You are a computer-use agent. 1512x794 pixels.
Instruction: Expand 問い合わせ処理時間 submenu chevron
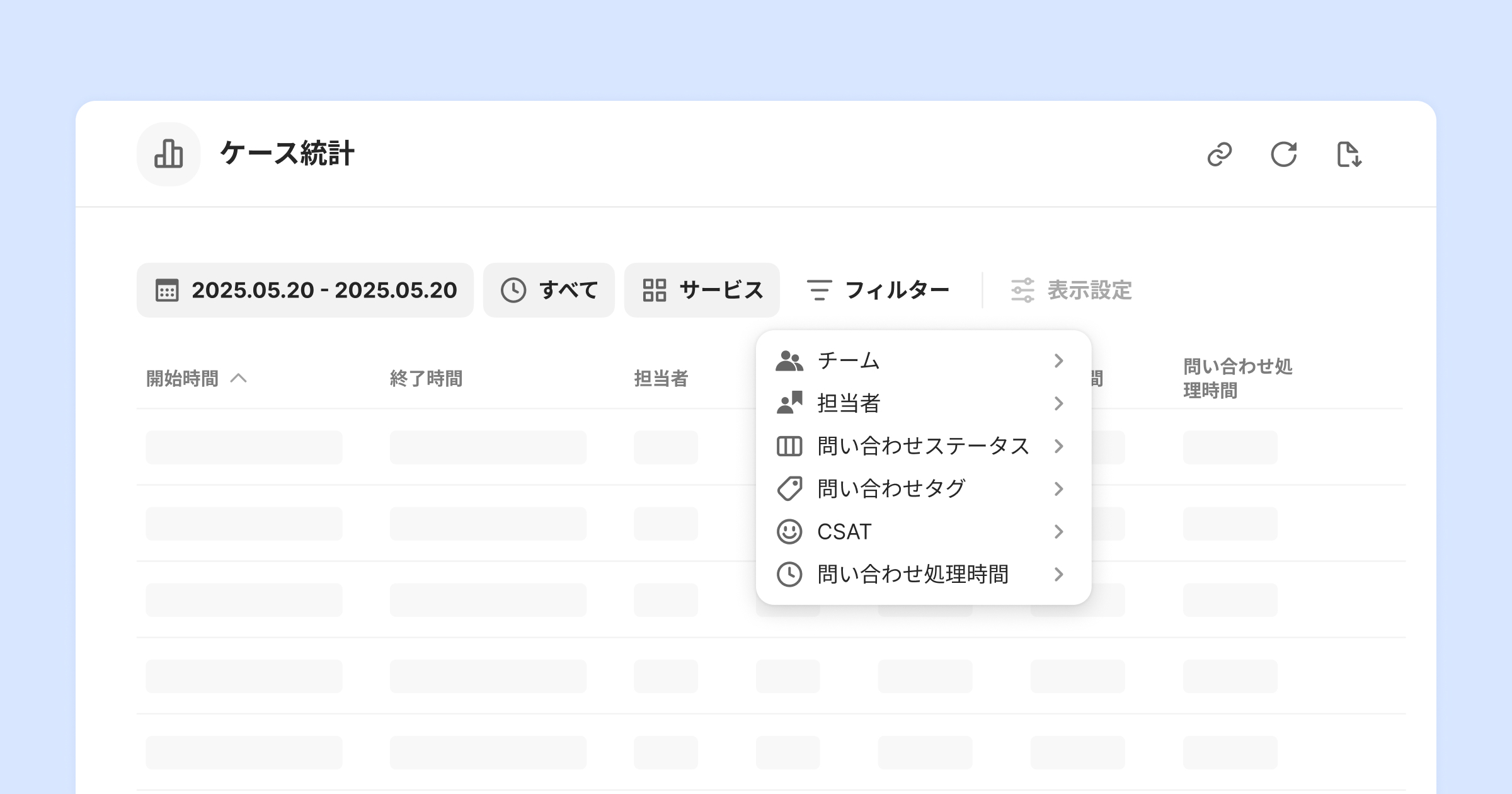(x=1058, y=574)
